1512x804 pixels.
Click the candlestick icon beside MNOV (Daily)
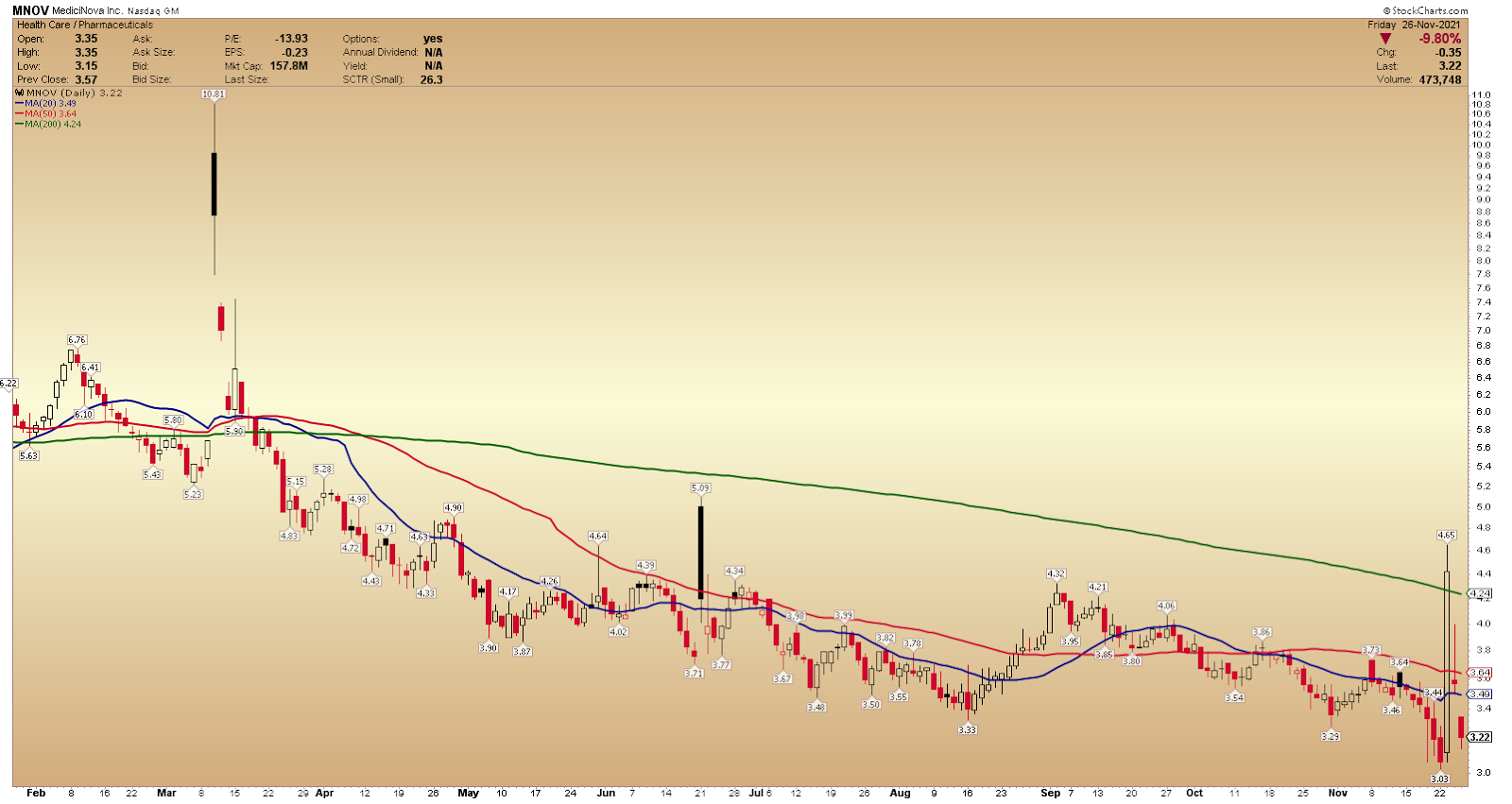pyautogui.click(x=20, y=93)
